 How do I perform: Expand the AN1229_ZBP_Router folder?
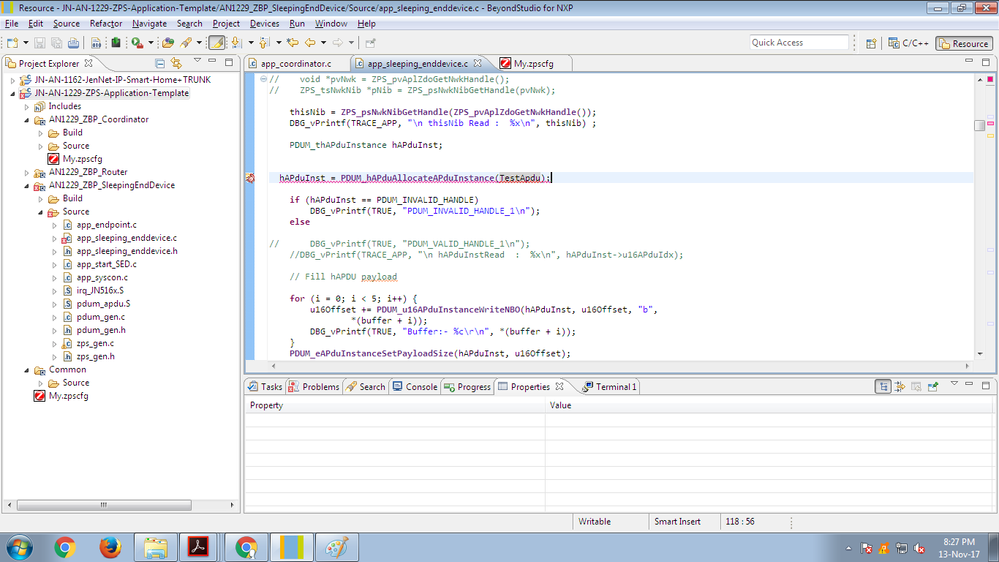click(x=27, y=173)
